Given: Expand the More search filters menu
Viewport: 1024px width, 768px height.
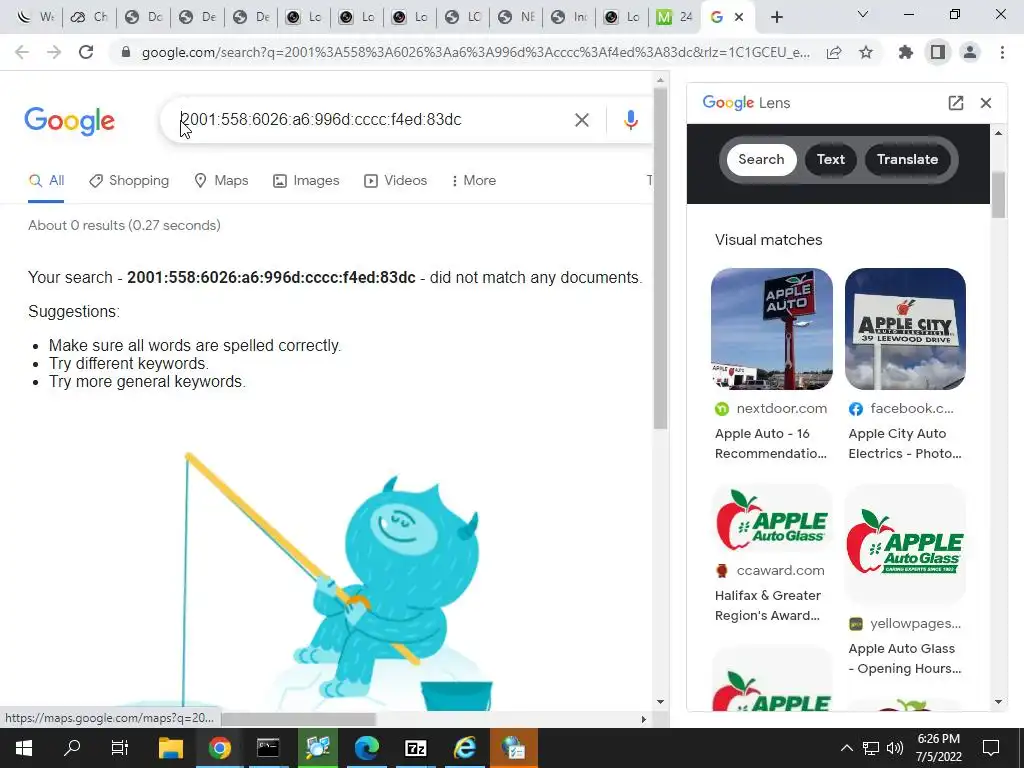Looking at the screenshot, I should point(474,180).
